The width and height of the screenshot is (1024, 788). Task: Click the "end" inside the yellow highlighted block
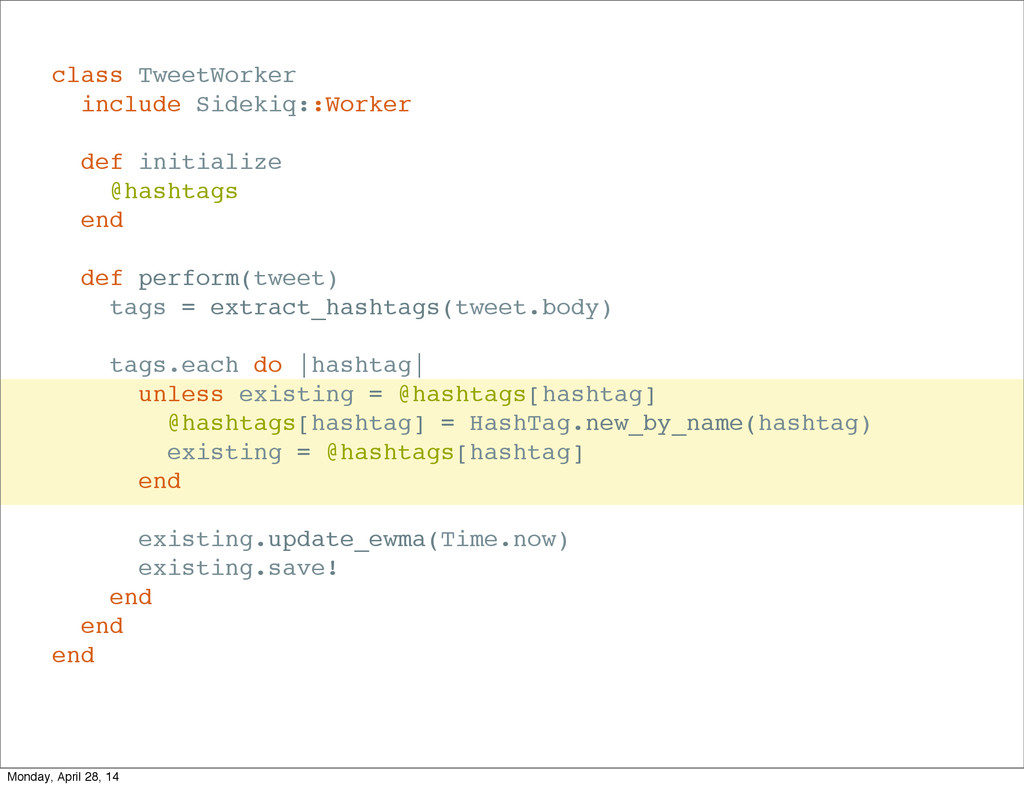(x=160, y=481)
